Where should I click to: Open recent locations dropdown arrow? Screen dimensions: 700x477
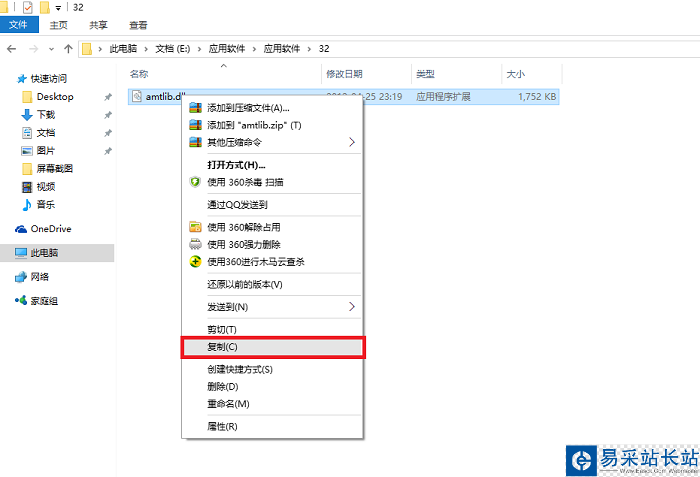51,49
